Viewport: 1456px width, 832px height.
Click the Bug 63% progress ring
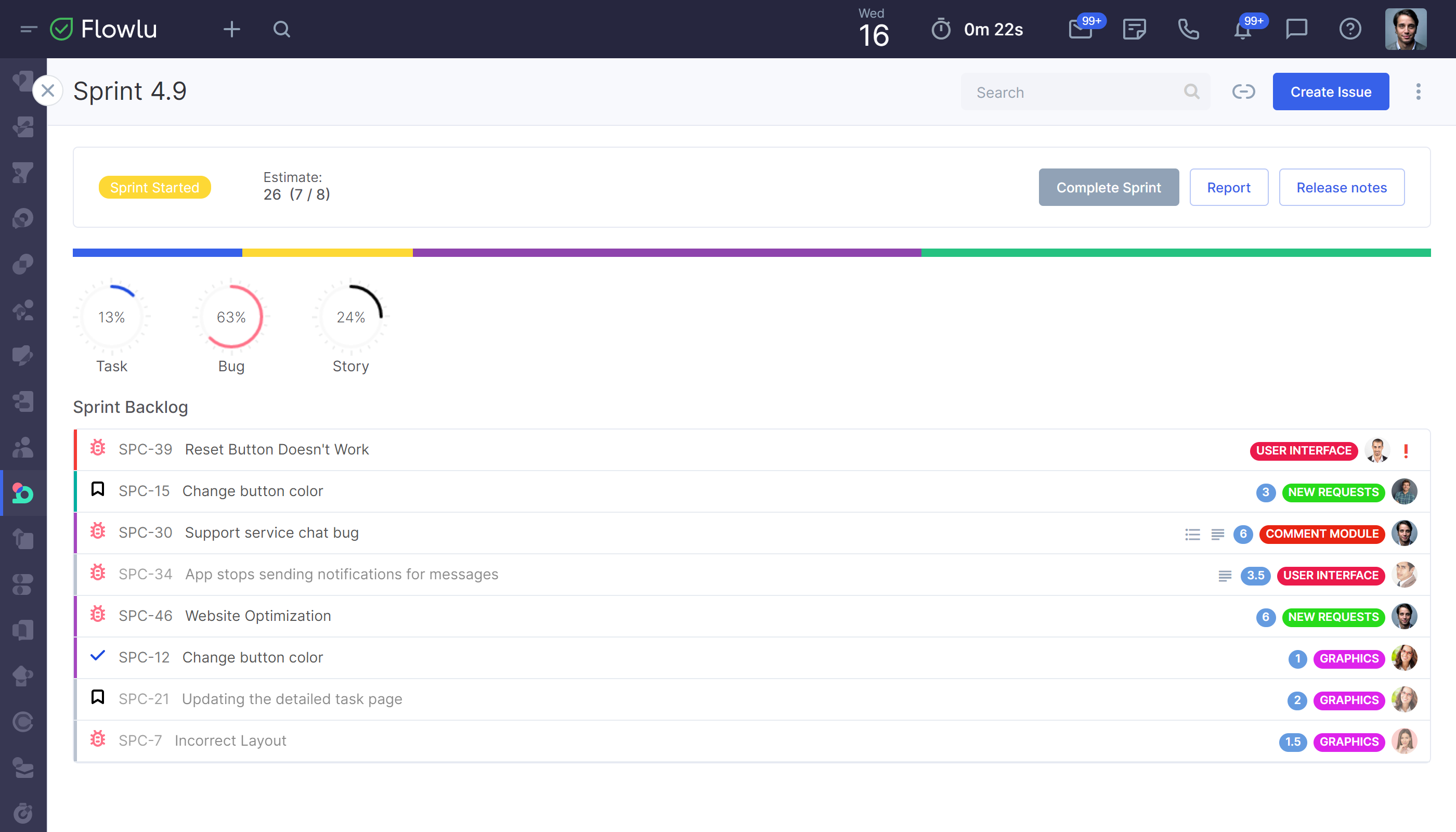[x=231, y=317]
